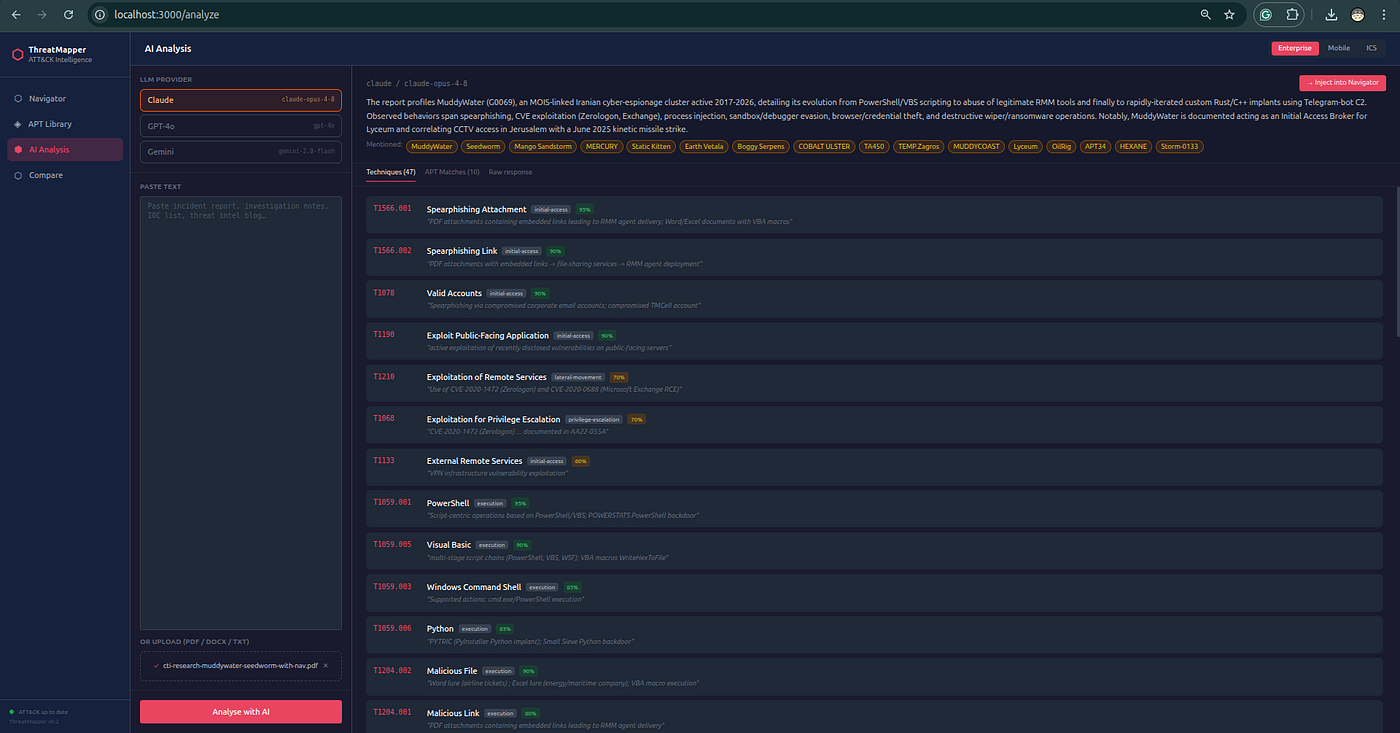Open the T1059.006 Python row
The width and height of the screenshot is (1400, 733).
tap(876, 635)
